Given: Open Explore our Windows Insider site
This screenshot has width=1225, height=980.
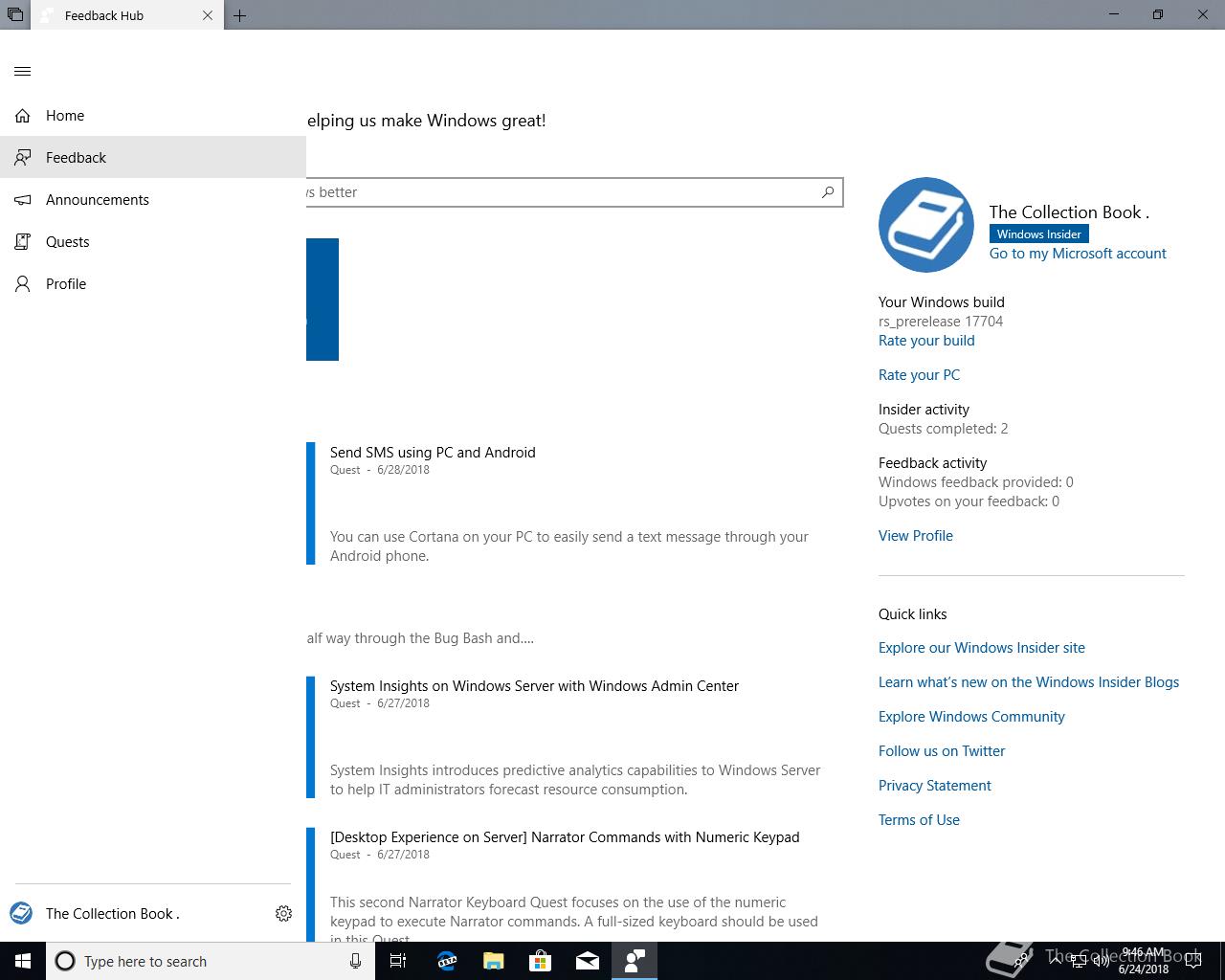Looking at the screenshot, I should [982, 648].
